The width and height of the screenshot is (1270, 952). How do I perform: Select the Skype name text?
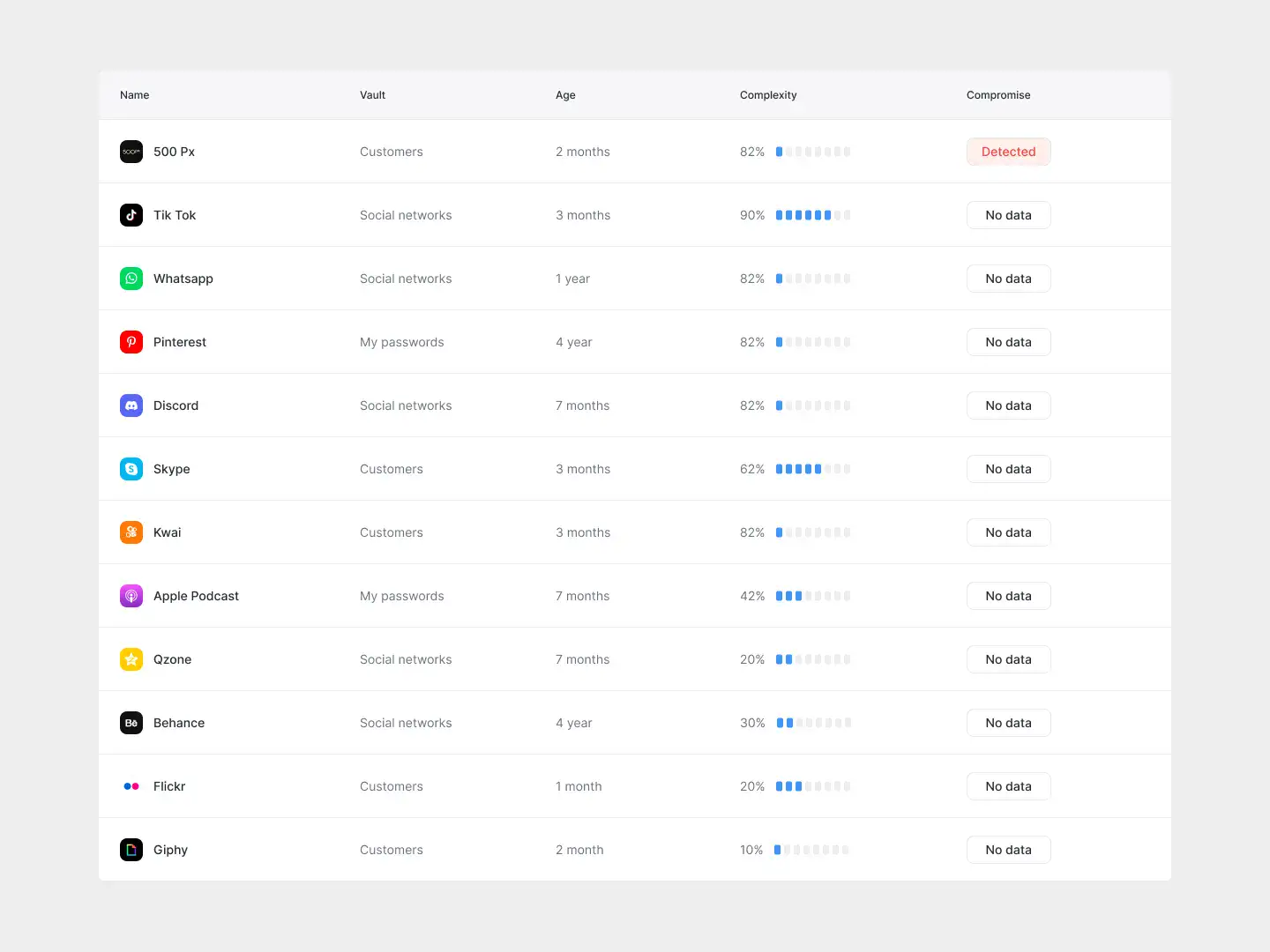(x=172, y=469)
